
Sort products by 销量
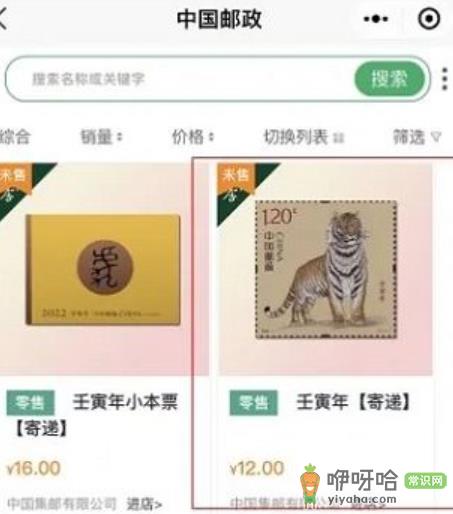click(x=102, y=137)
